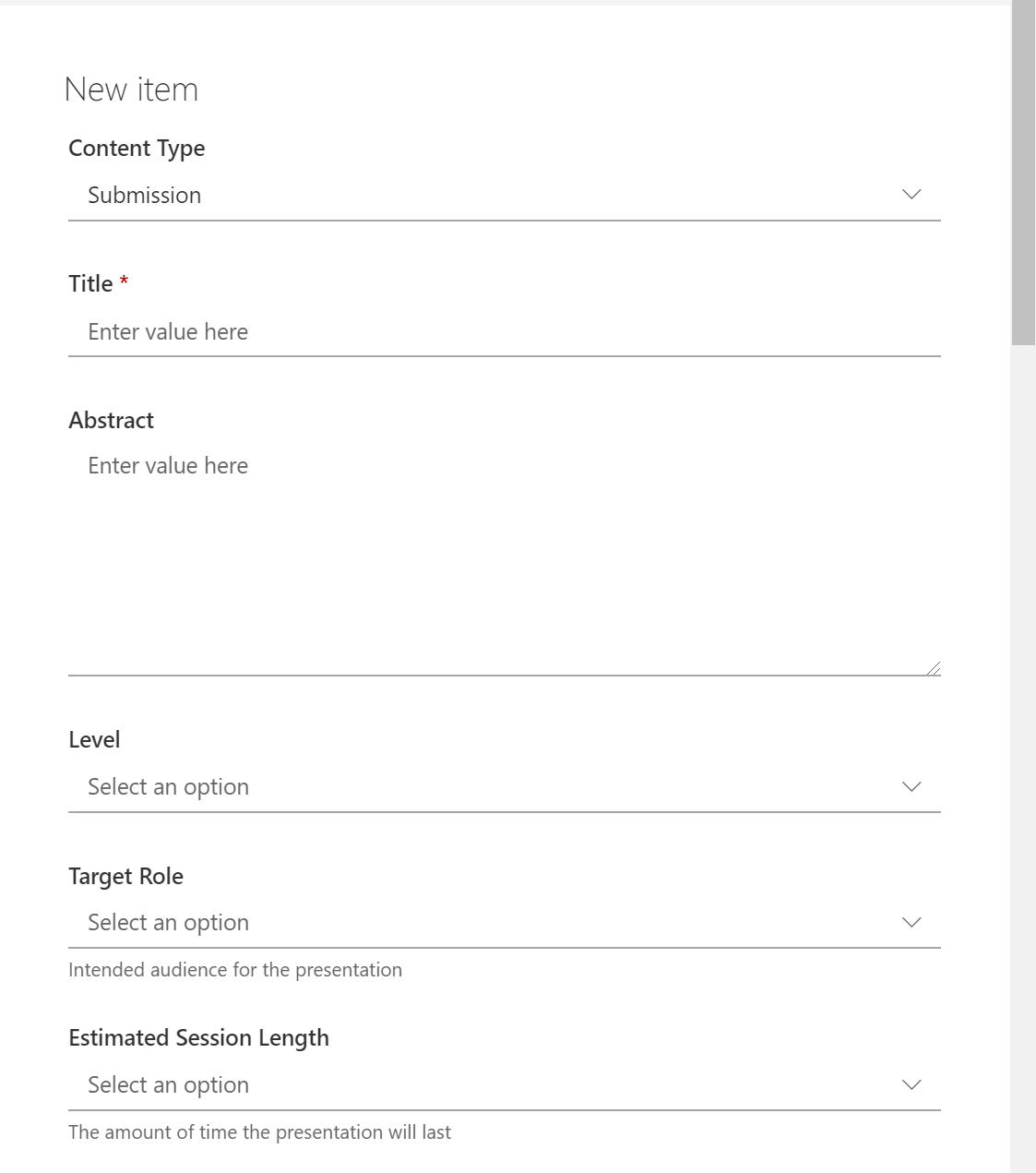
Task: Click the Target Role label
Action: pyautogui.click(x=125, y=876)
